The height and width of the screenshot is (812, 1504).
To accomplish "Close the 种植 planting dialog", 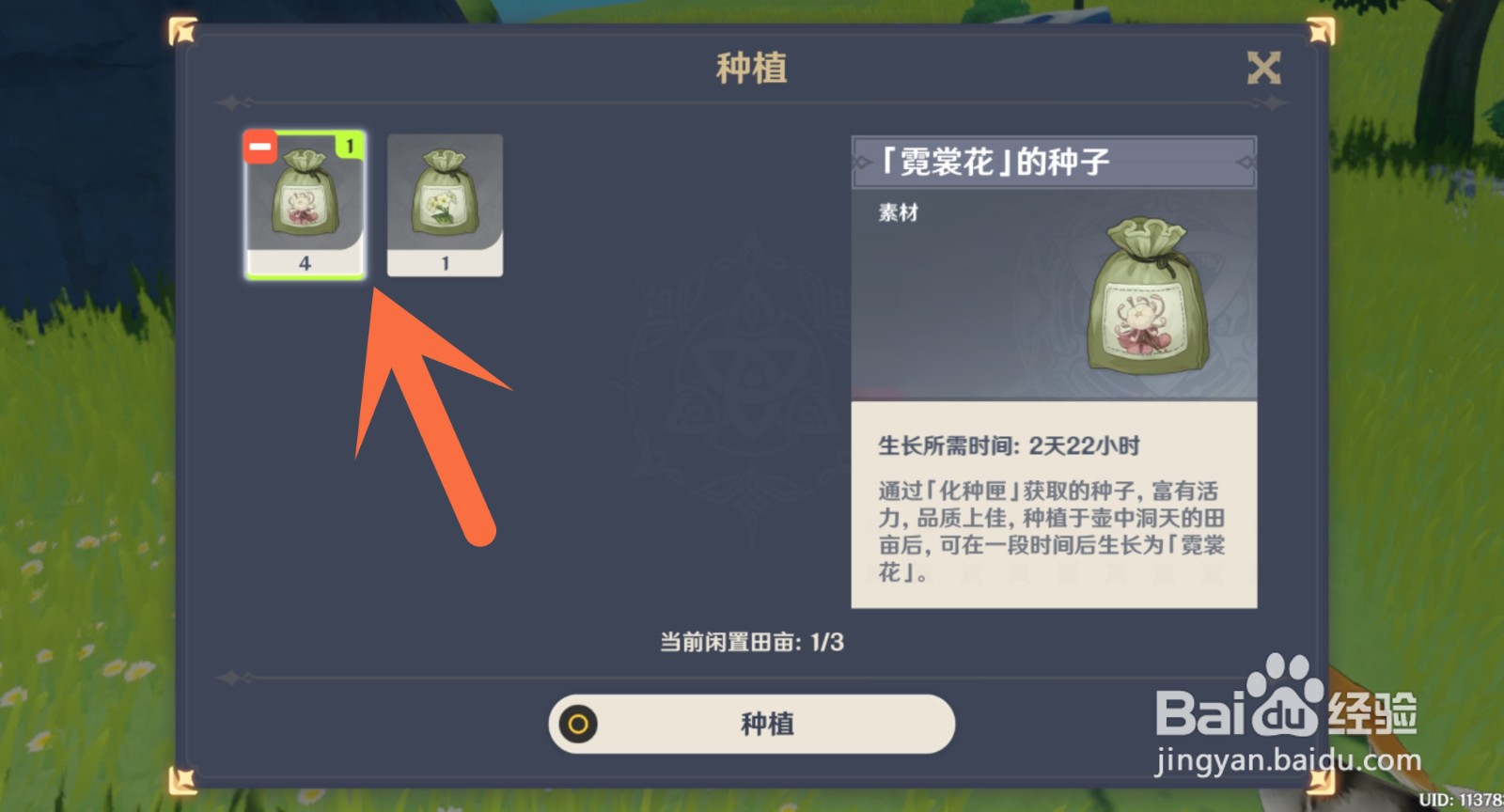I will click(x=1263, y=68).
